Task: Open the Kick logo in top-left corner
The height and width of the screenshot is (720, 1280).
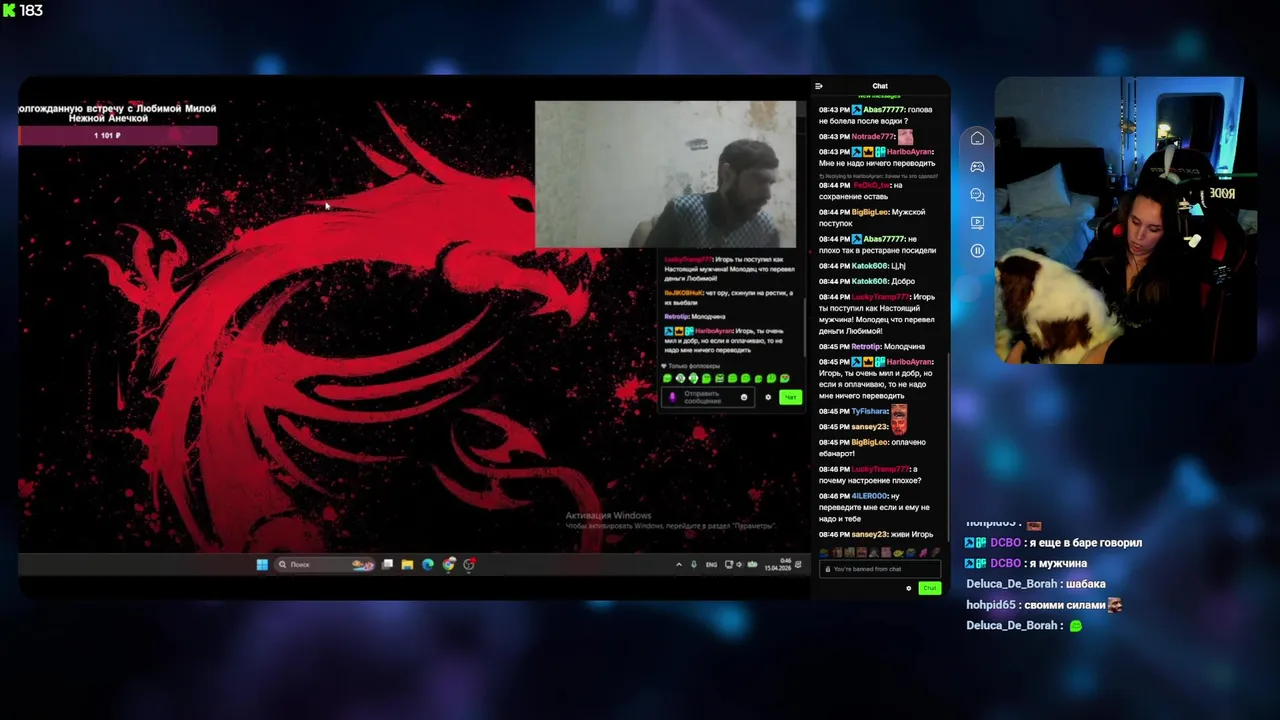Action: pyautogui.click(x=9, y=10)
